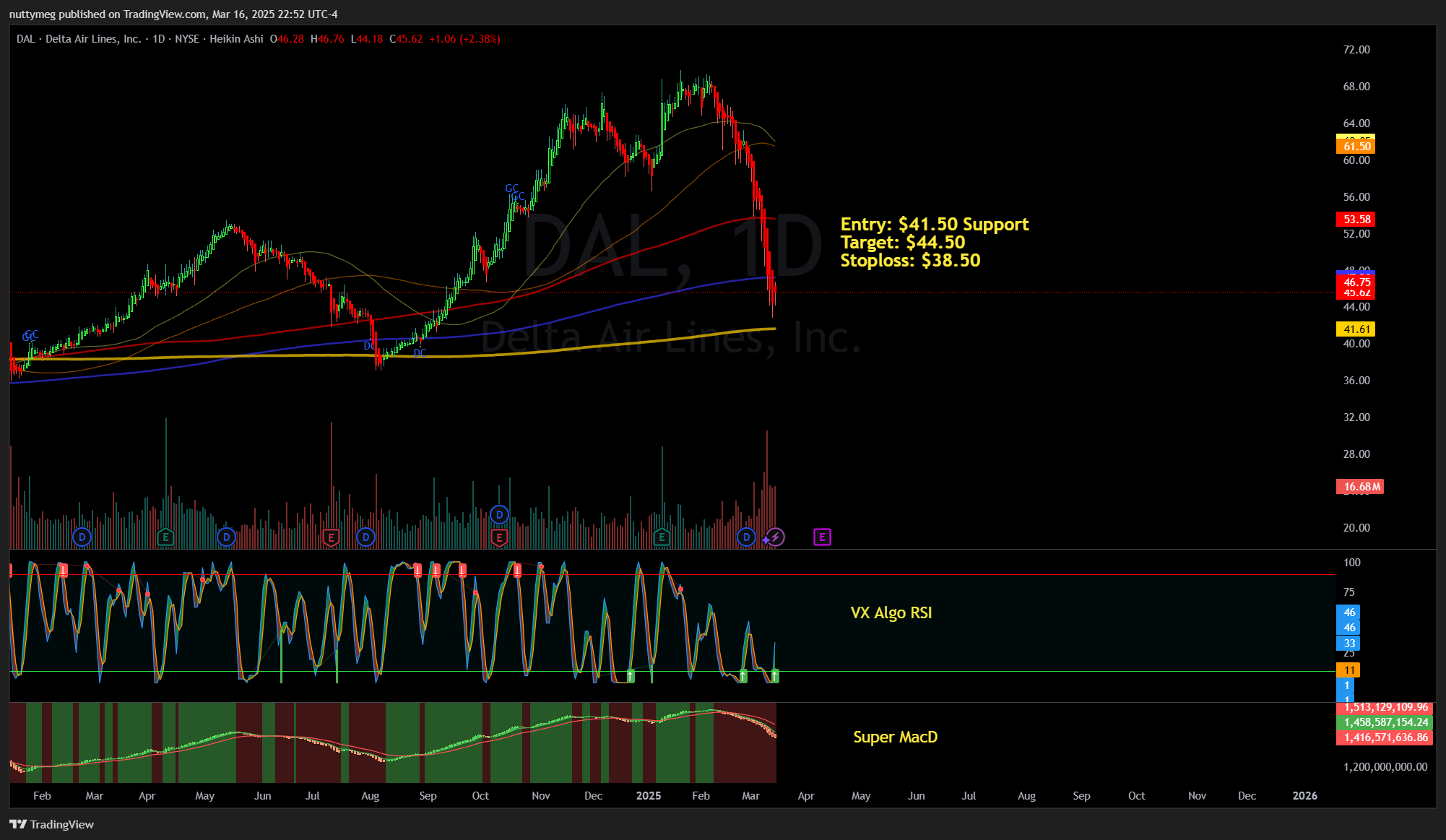Click the green earnings E marker near January 2025
1446x840 pixels.
[662, 537]
